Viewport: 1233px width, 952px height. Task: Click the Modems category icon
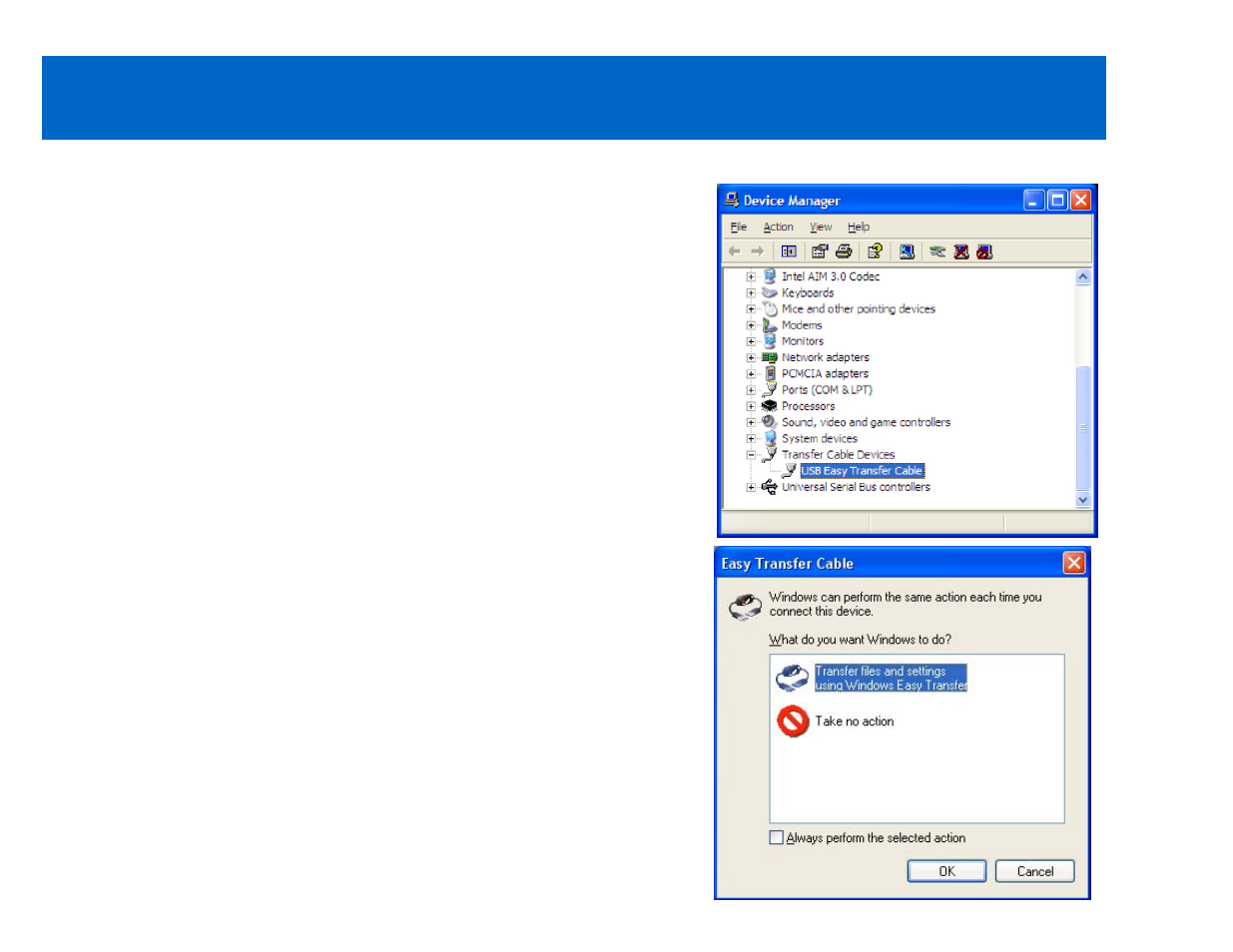pyautogui.click(x=770, y=325)
